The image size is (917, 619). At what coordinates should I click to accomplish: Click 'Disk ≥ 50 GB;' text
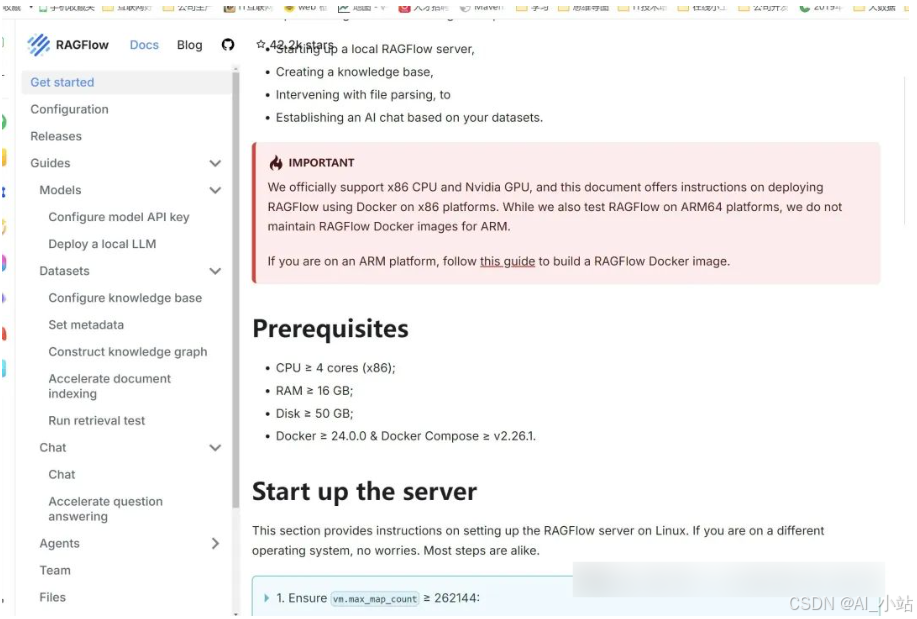[x=315, y=414]
